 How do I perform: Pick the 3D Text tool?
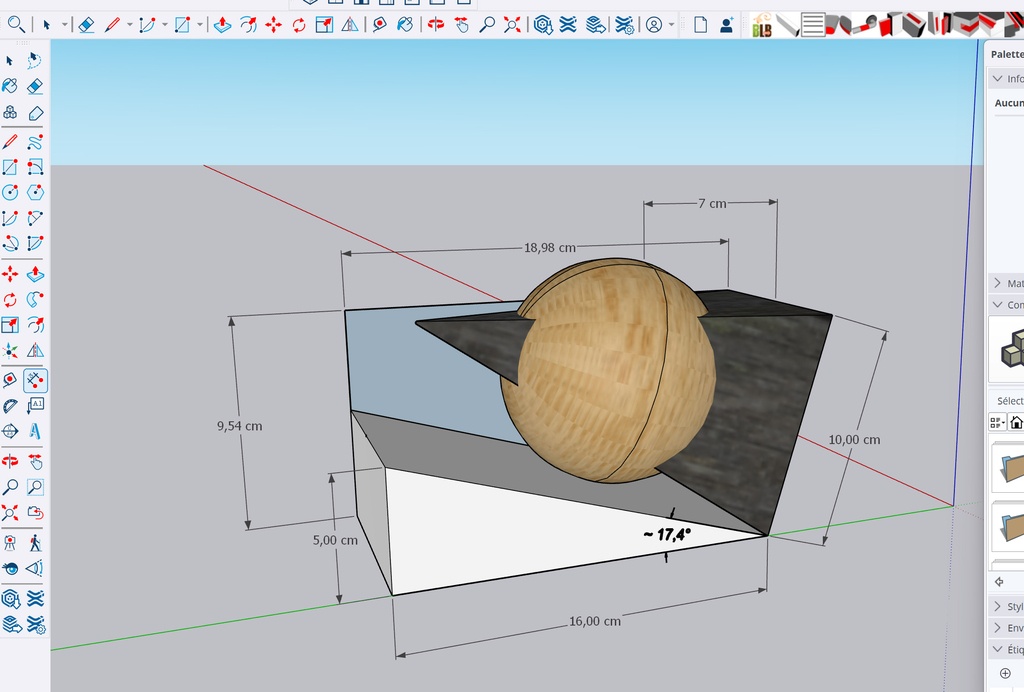click(x=35, y=432)
